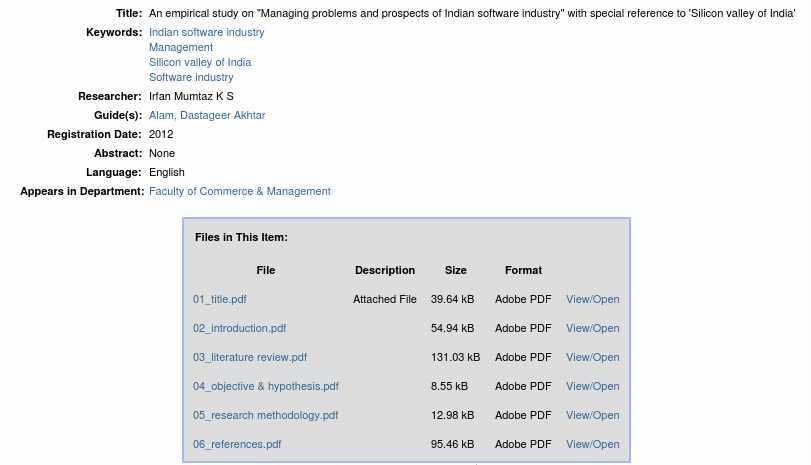Click View/Open for 06_references.pdf
The height and width of the screenshot is (465, 811).
pos(592,444)
